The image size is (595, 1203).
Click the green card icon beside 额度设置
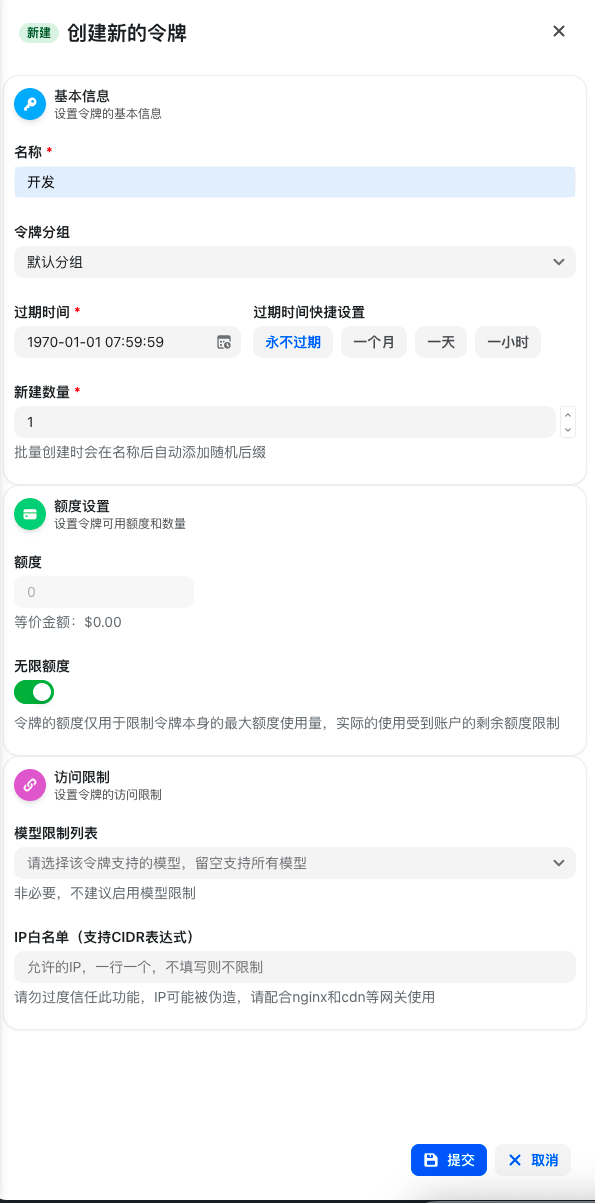30,514
